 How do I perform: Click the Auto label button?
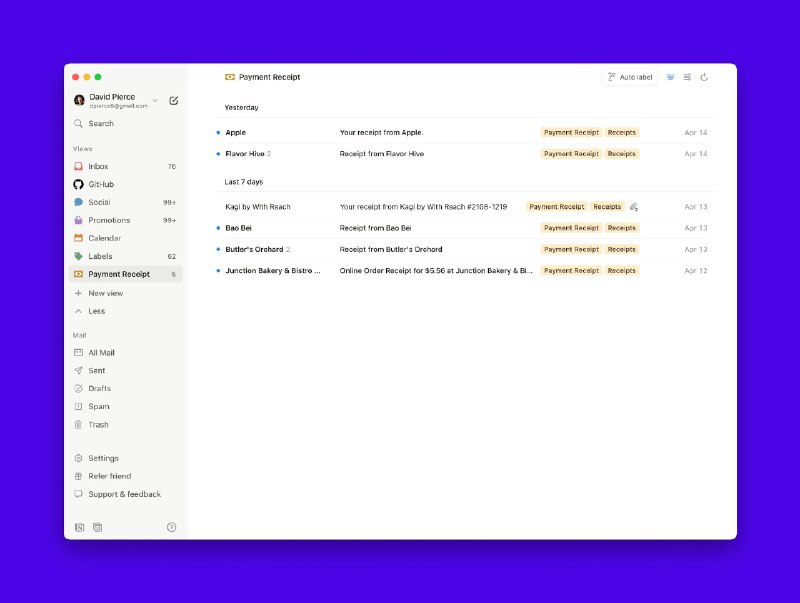point(629,76)
